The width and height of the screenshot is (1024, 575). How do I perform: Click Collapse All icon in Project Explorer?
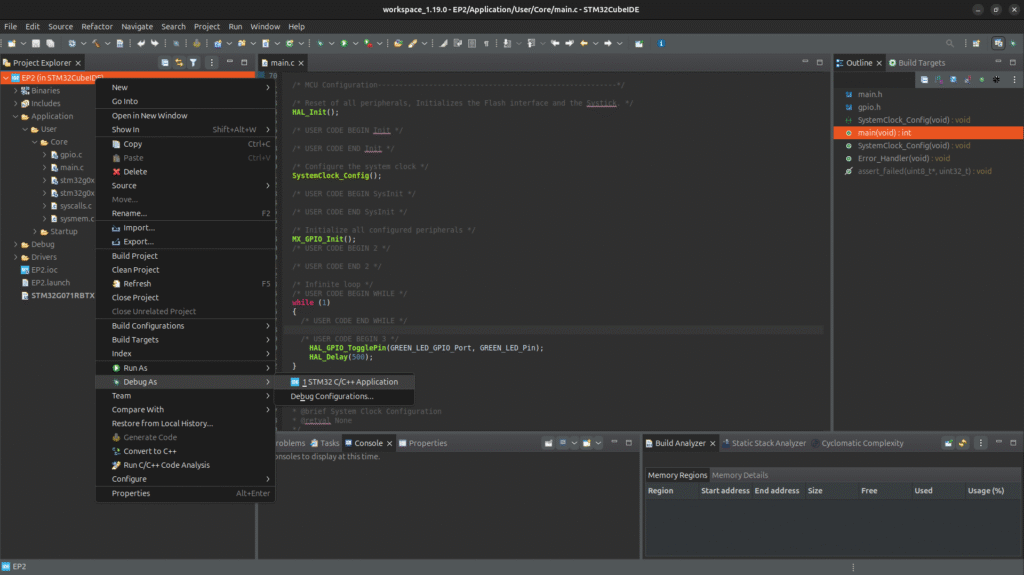165,62
